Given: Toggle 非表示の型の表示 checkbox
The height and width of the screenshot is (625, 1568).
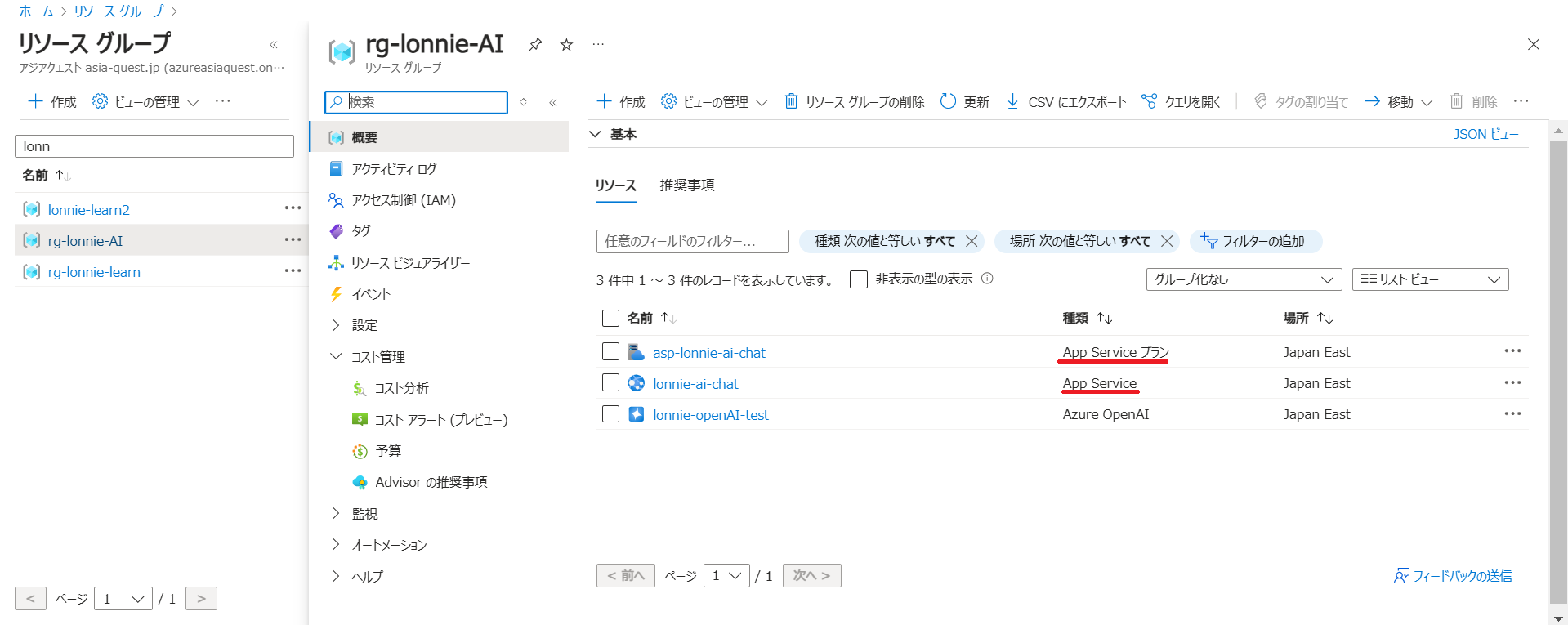Looking at the screenshot, I should tap(859, 279).
